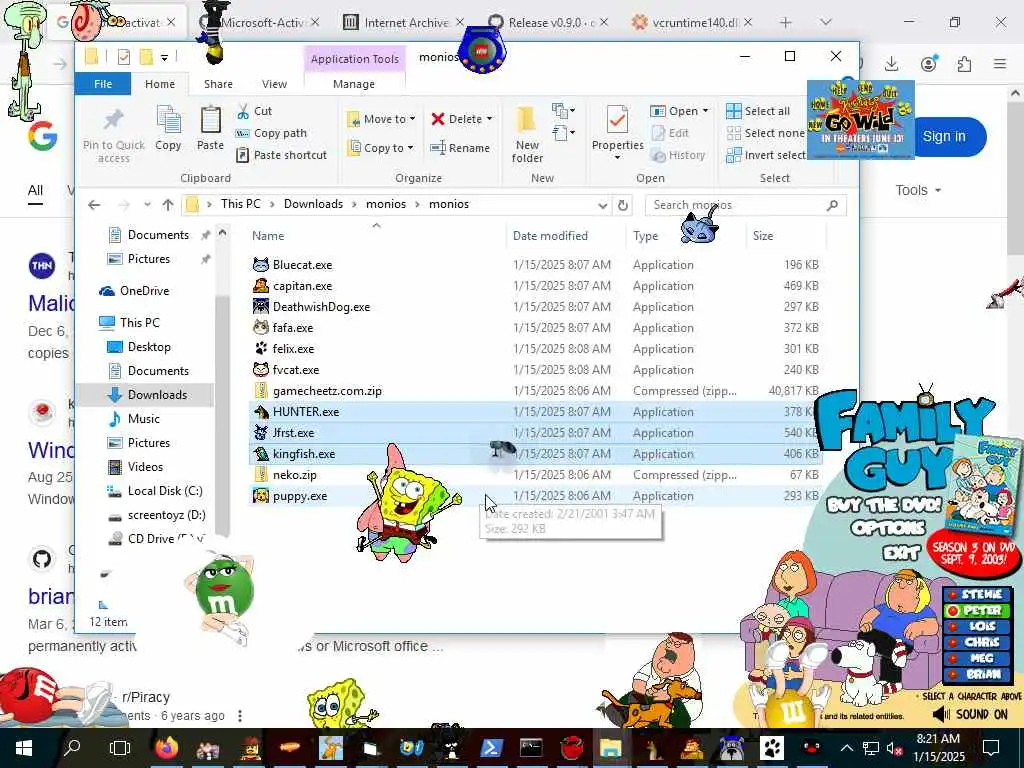The height and width of the screenshot is (768, 1024).
Task: Select the Stewie character option
Action: [x=976, y=594]
